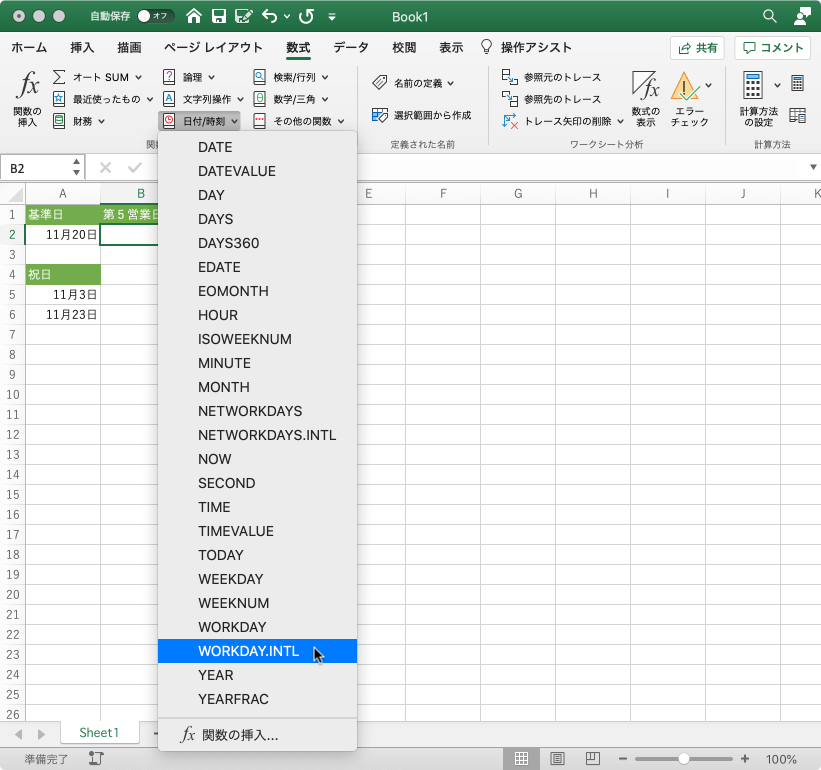821x770 pixels.
Task: Expand the Define Name dropdown arrow
Action: pyautogui.click(x=451, y=83)
